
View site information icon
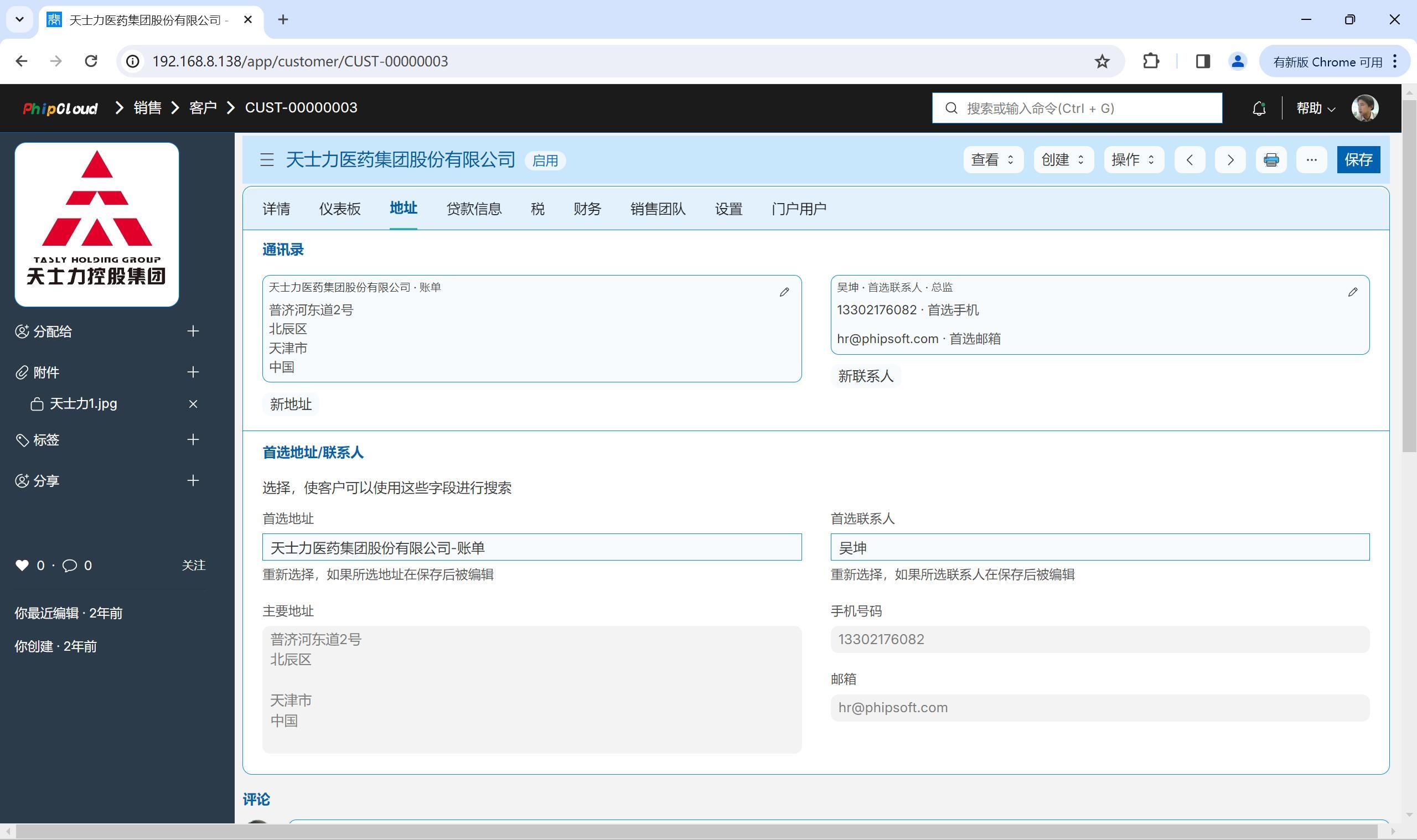click(x=132, y=61)
